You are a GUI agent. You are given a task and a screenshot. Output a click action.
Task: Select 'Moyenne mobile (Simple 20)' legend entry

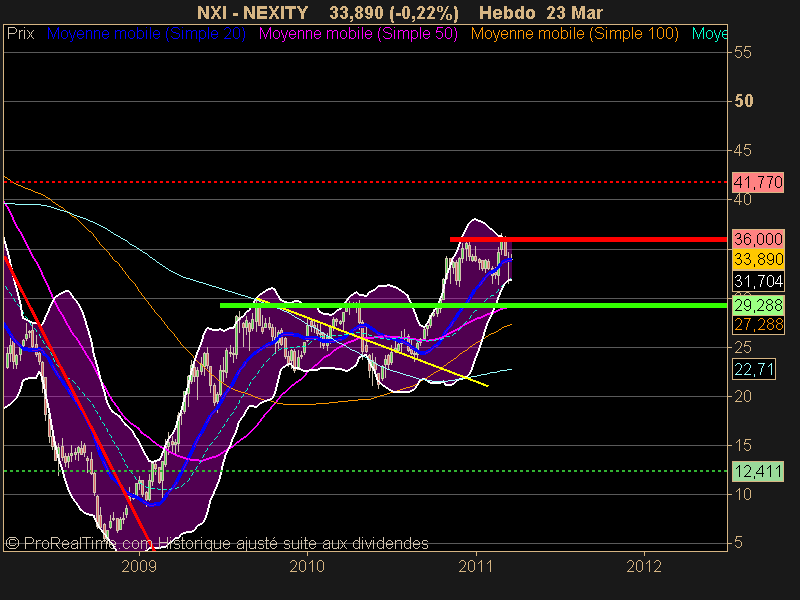click(146, 34)
